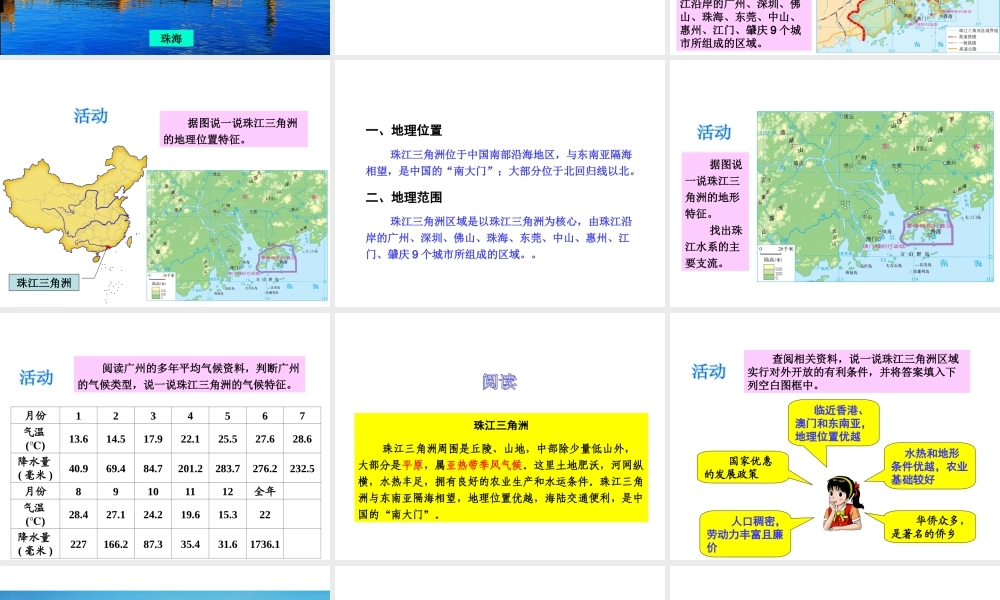Click the 珠江三角洲 callout label under China map
This screenshot has width=1000, height=600.
(x=44, y=282)
